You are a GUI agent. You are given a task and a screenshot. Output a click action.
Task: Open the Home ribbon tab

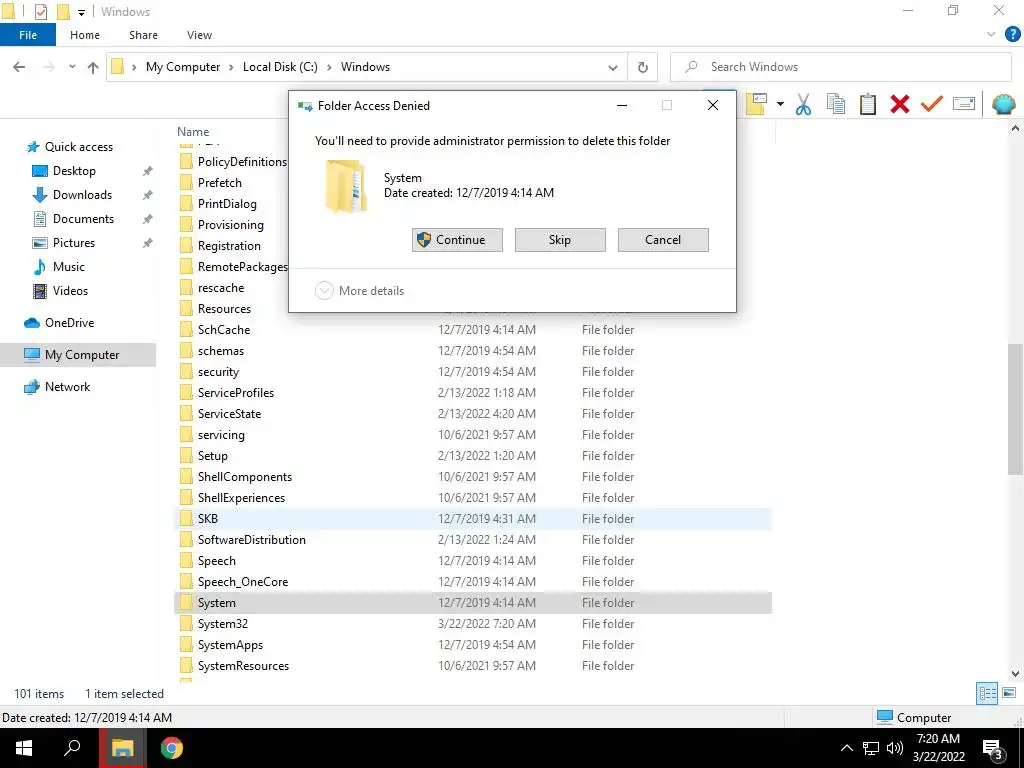point(85,35)
